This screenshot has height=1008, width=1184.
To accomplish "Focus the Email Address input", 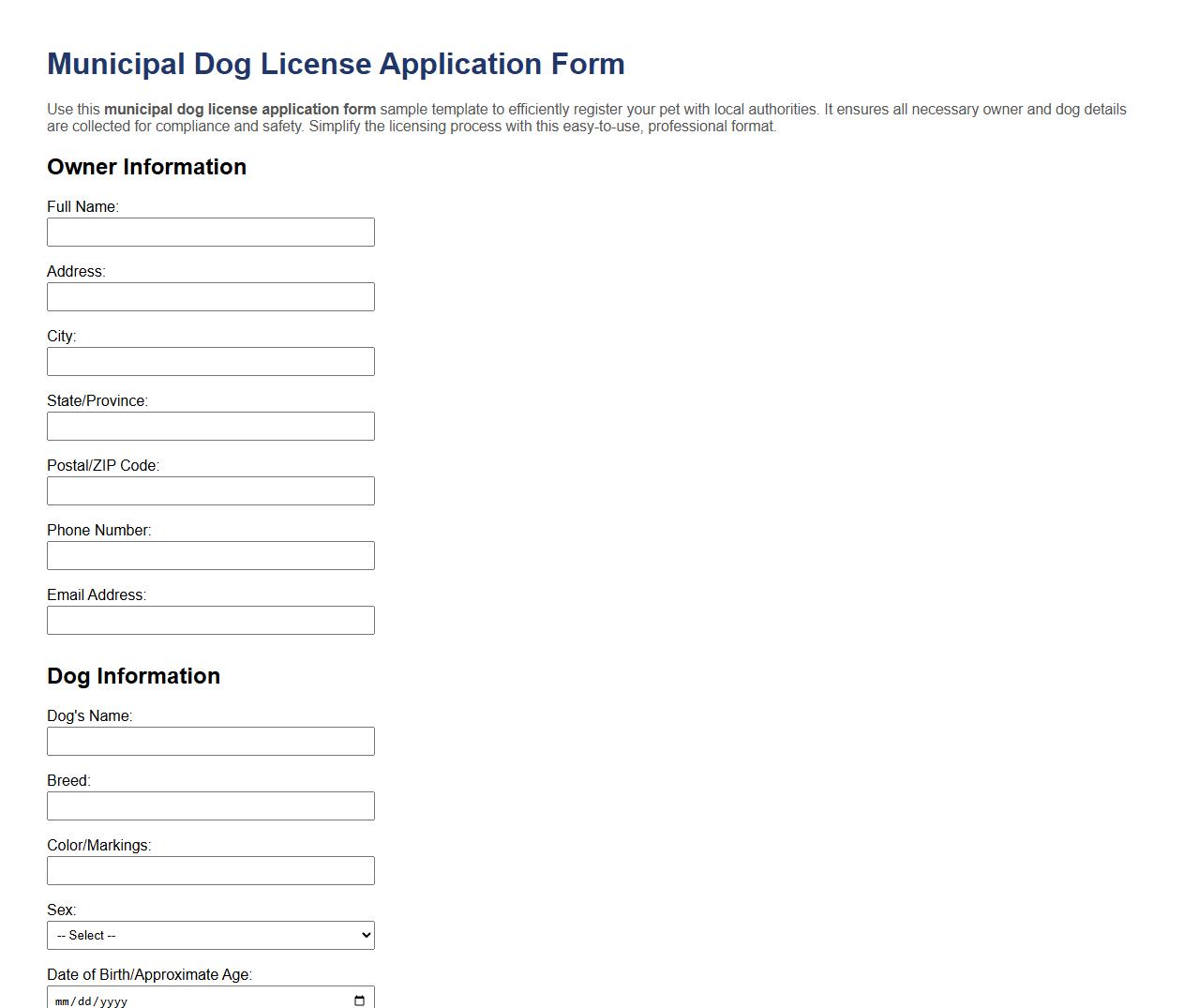I will [210, 620].
